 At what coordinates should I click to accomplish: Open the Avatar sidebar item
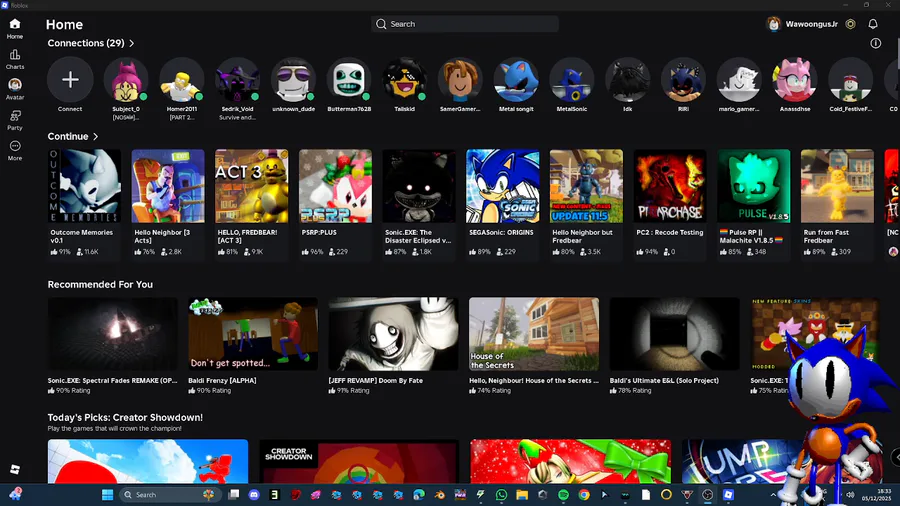(x=15, y=89)
